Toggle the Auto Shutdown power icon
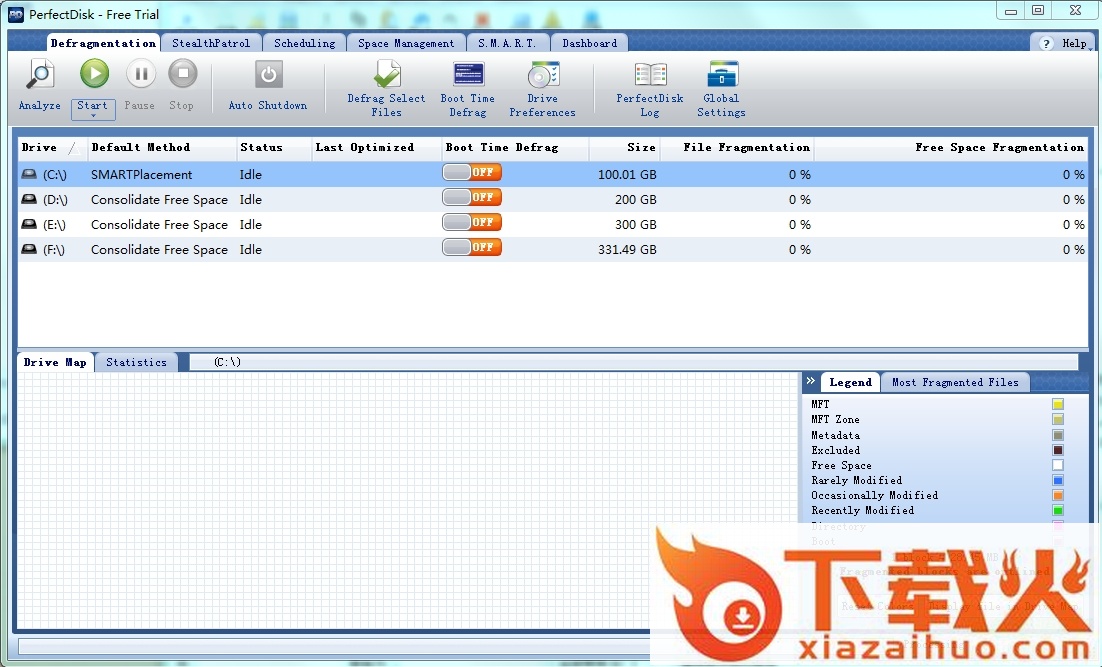 [268, 74]
